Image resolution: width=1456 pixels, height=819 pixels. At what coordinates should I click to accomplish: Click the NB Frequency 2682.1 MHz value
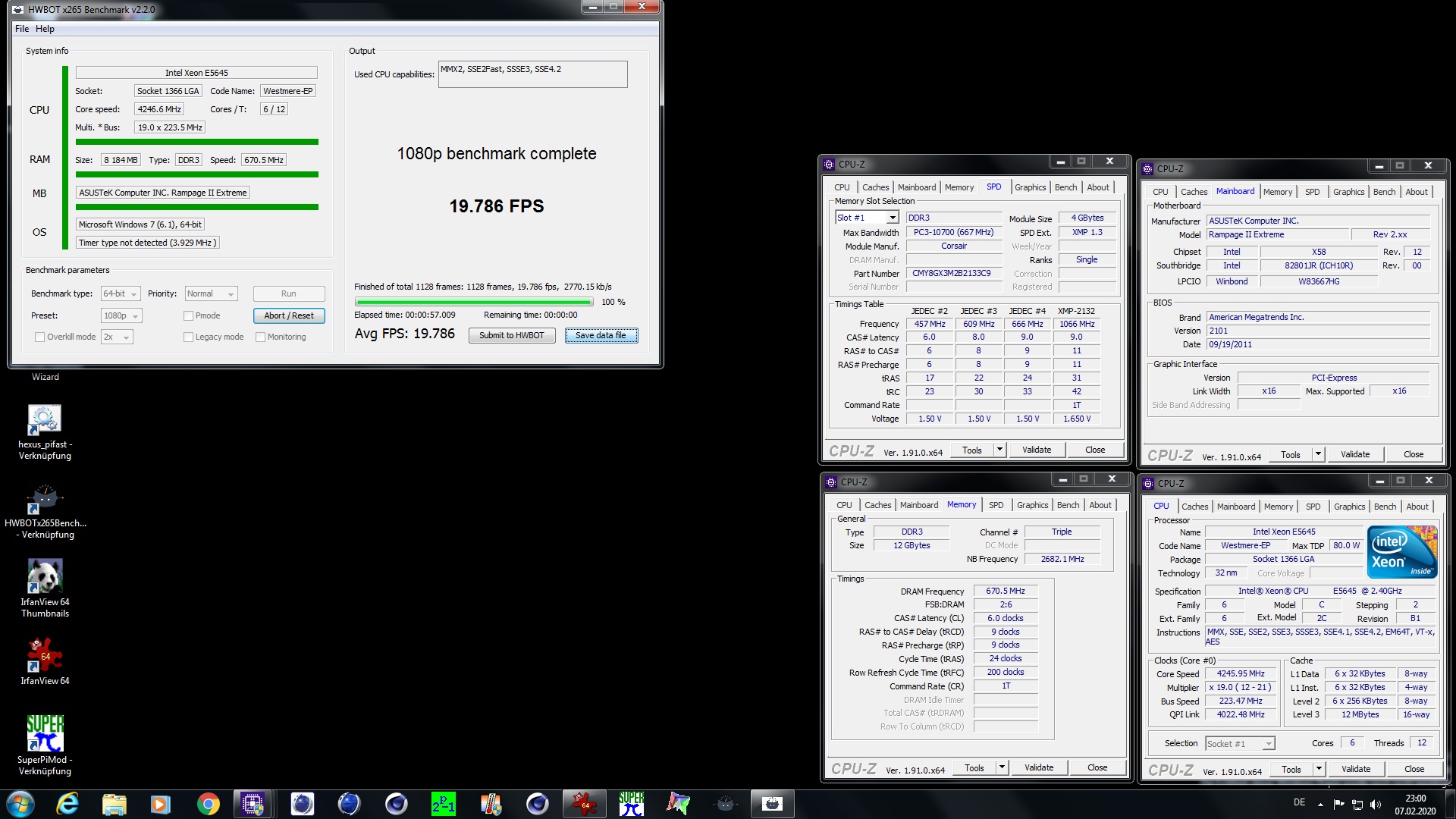[x=1062, y=559]
